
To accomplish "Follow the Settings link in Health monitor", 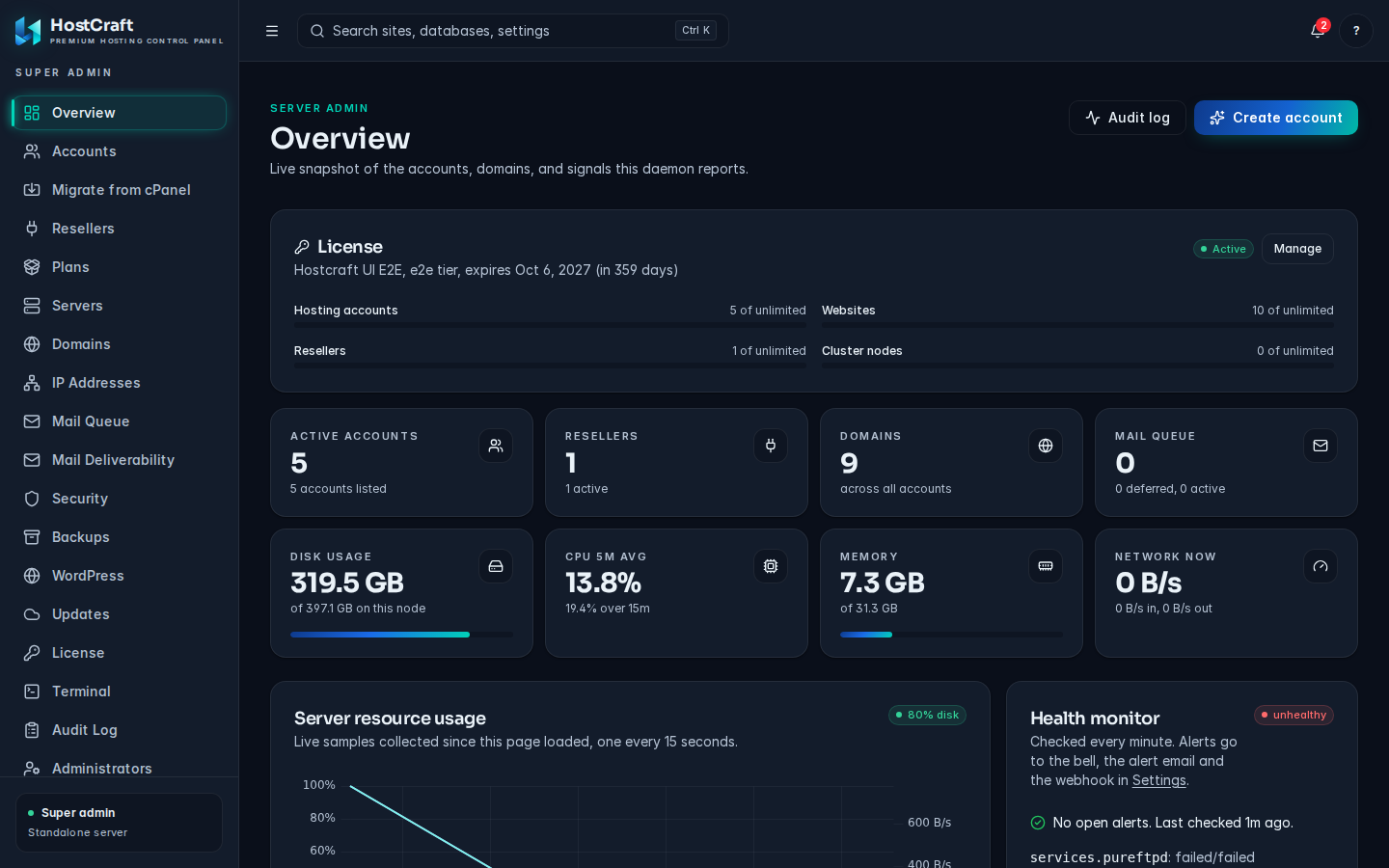I will click(1158, 780).
